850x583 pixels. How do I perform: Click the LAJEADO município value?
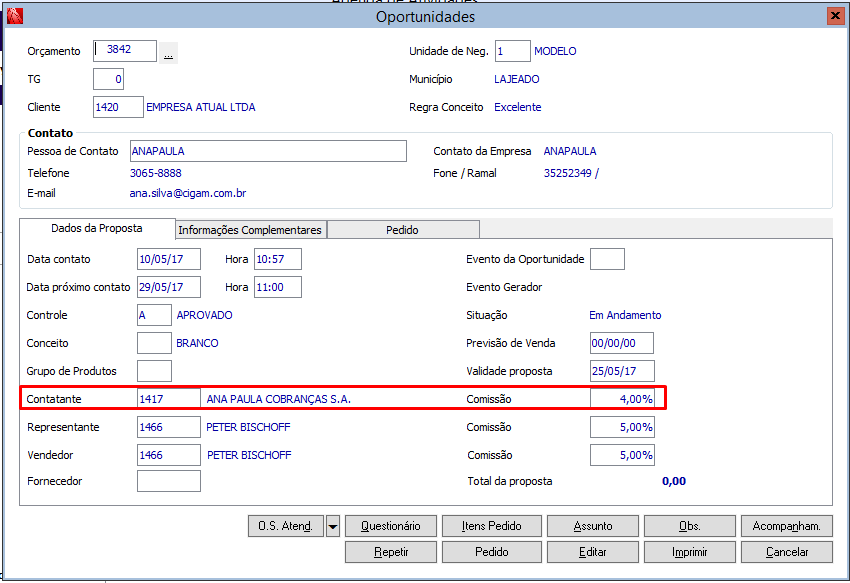(x=517, y=79)
